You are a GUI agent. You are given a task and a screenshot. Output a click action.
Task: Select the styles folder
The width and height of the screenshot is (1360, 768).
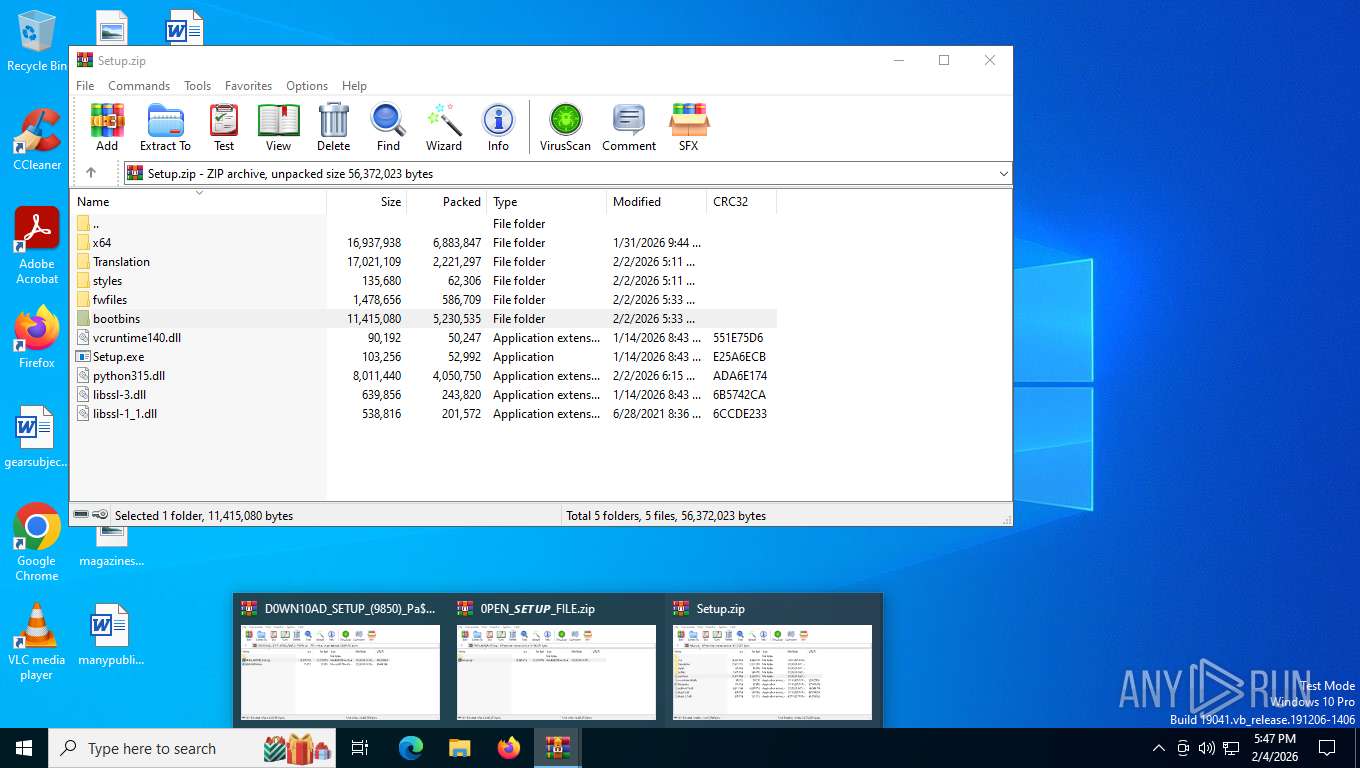423,281
